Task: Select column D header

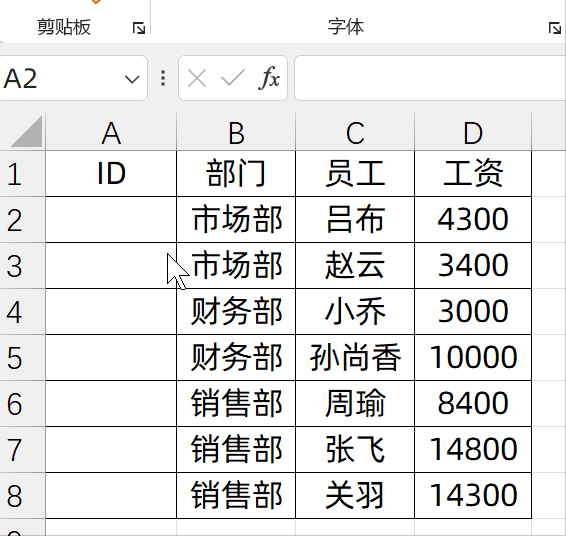Action: coord(473,132)
